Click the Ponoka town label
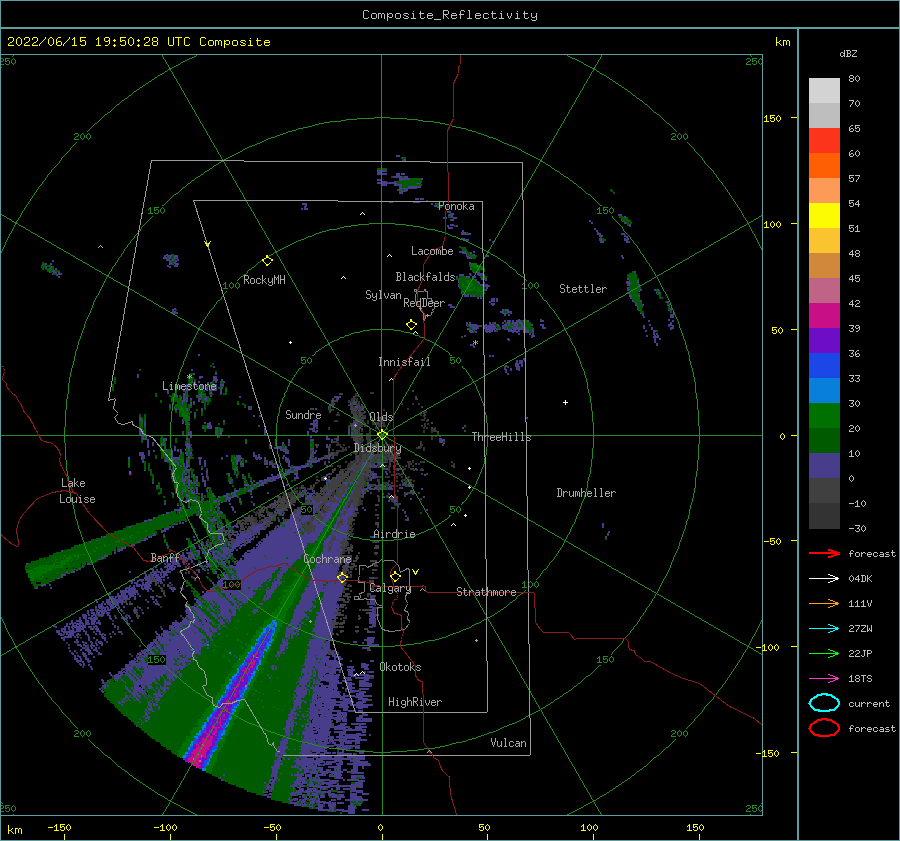 pos(456,206)
